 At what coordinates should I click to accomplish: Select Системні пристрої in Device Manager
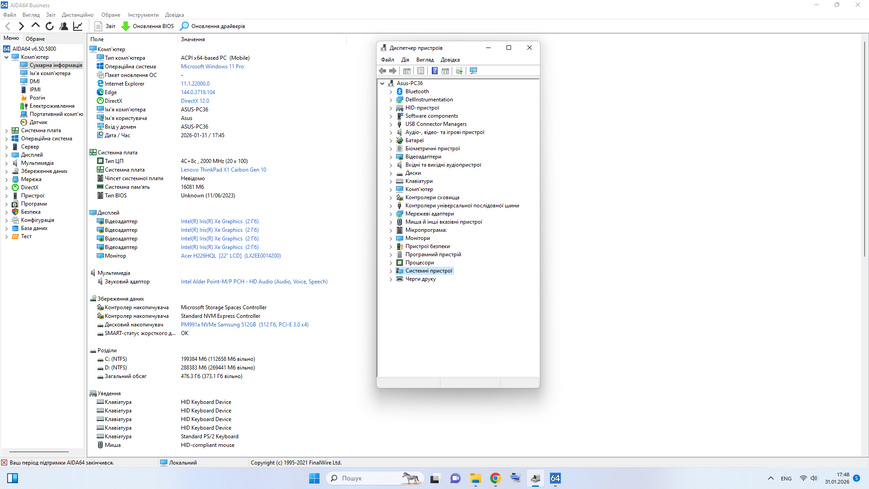tap(428, 271)
